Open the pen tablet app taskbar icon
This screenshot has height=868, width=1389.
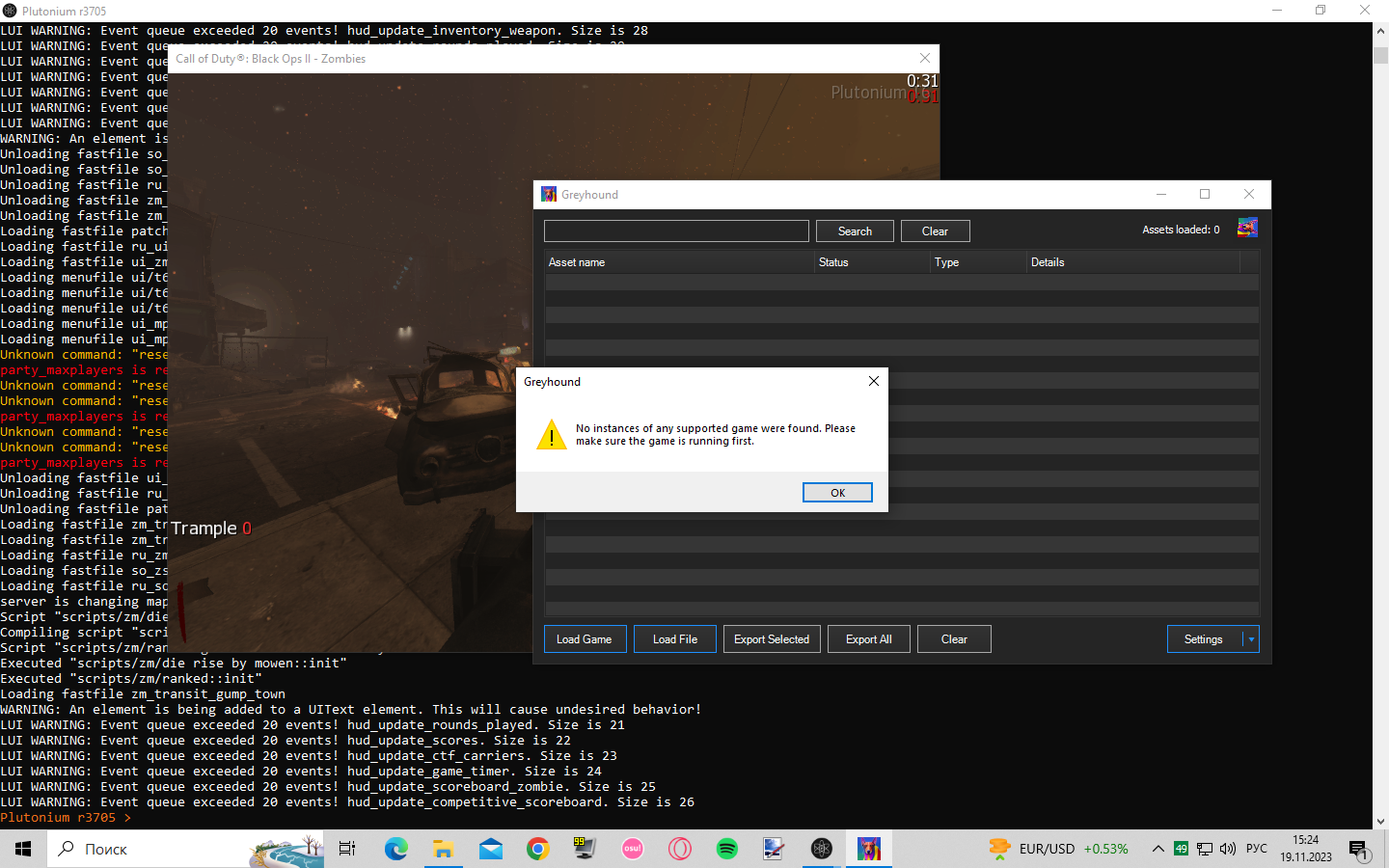click(774, 849)
